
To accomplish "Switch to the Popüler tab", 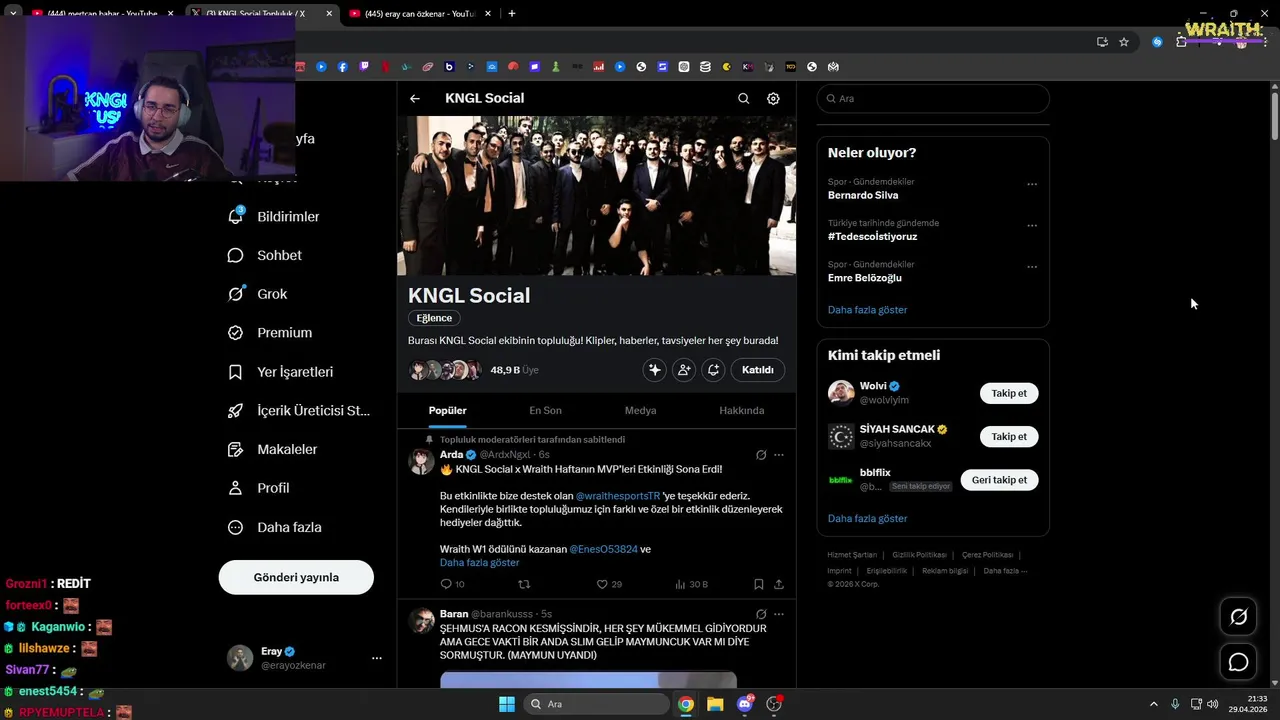I will click(x=448, y=410).
